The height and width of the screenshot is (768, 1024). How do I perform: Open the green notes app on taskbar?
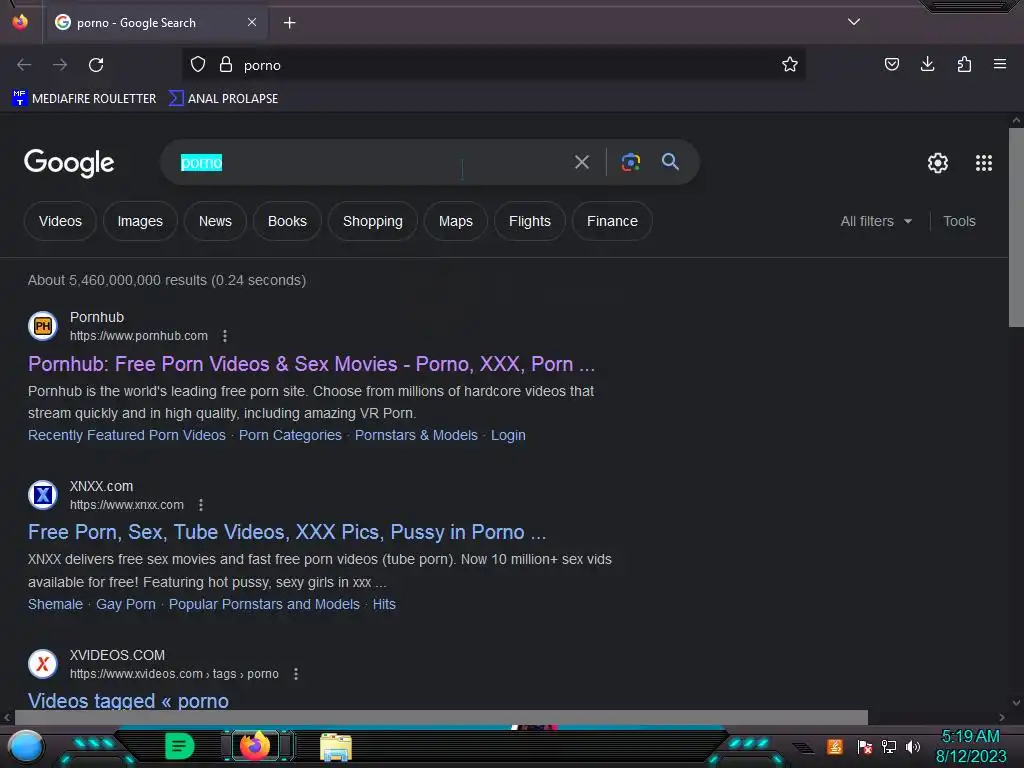point(180,746)
